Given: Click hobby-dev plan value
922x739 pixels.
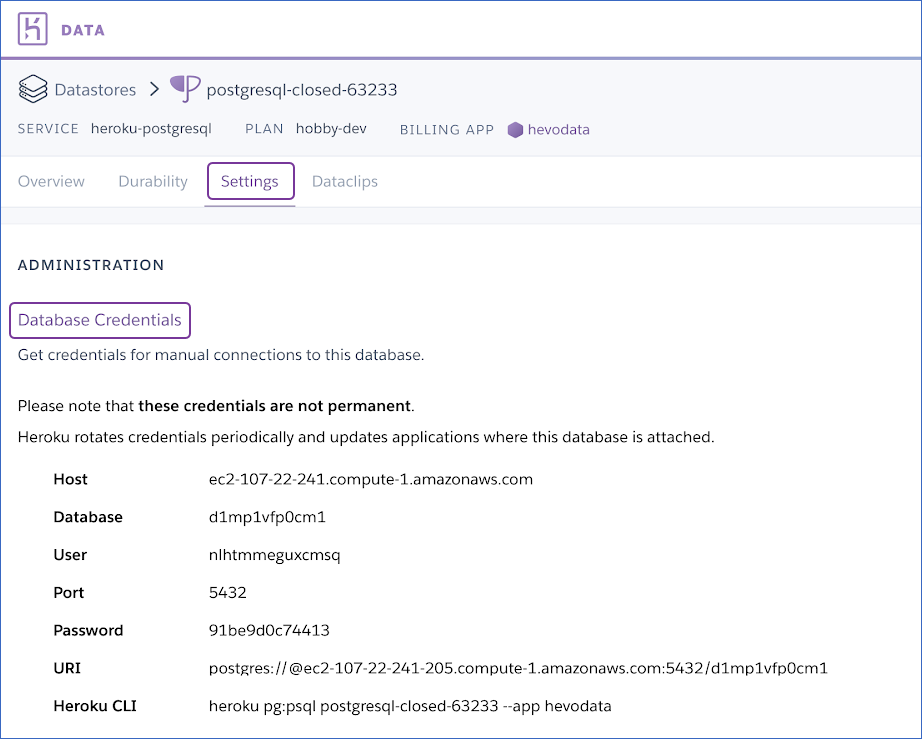Looking at the screenshot, I should 331,129.
